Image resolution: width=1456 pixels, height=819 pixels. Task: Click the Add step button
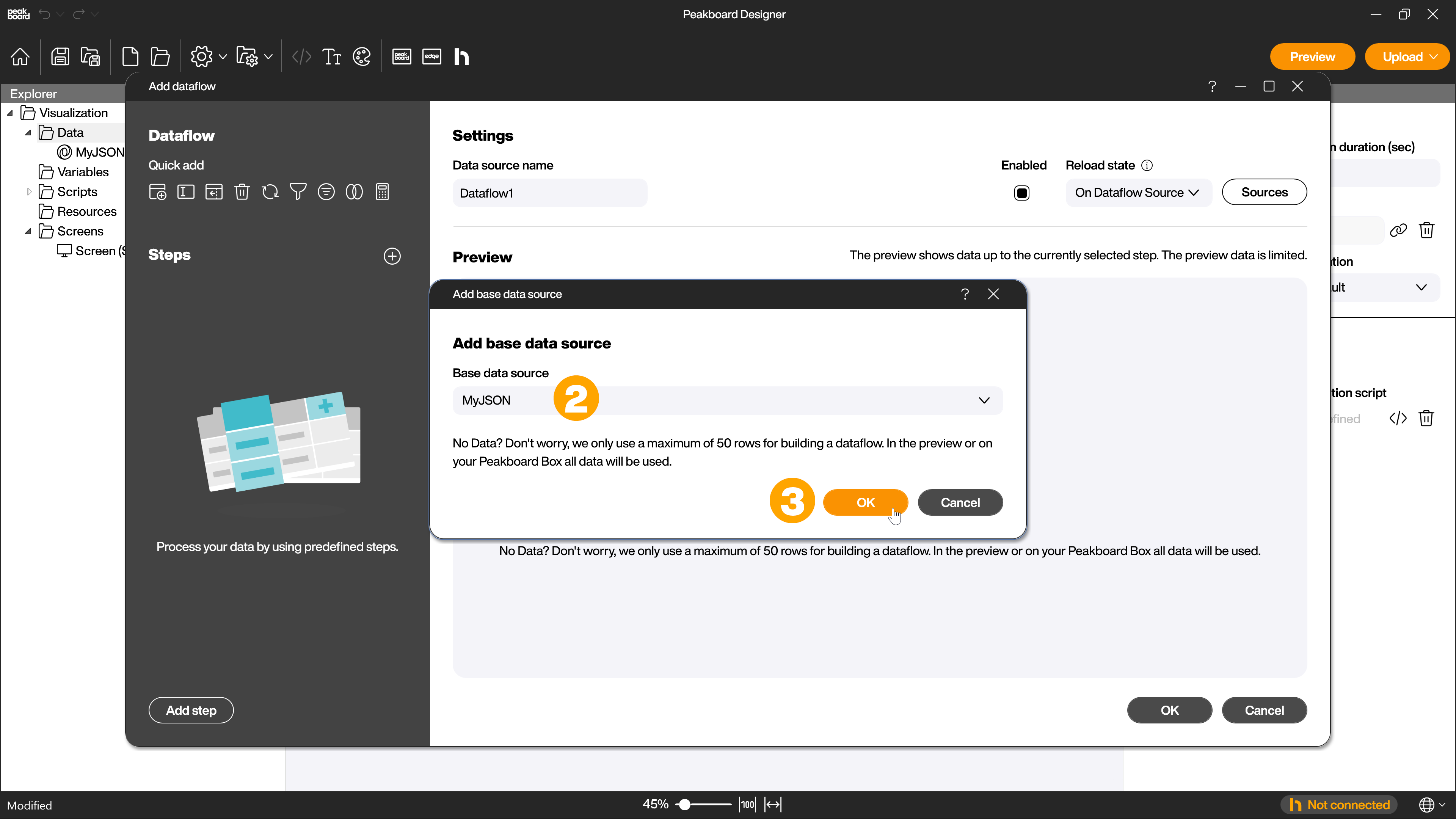191,711
